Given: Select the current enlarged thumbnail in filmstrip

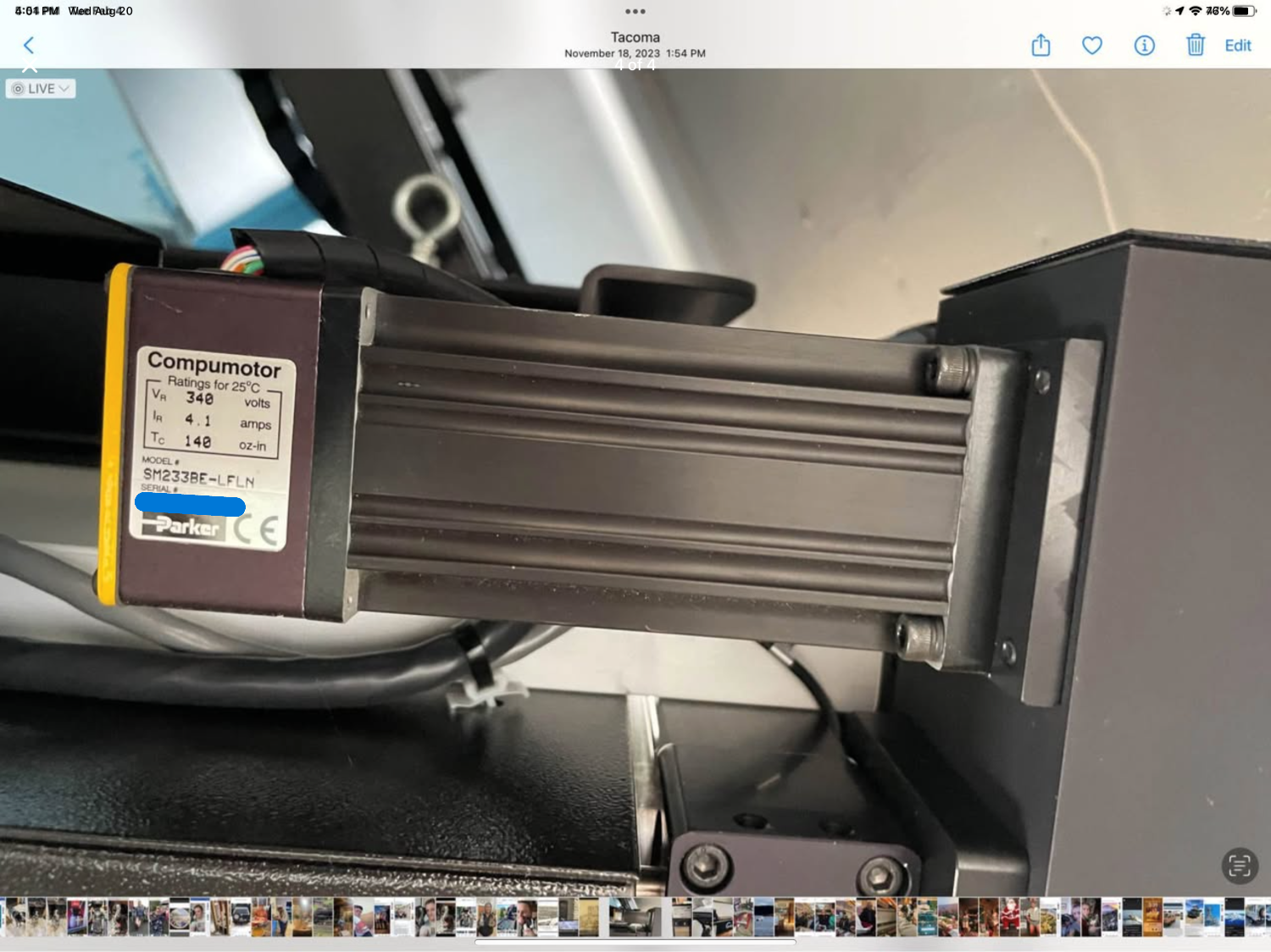Looking at the screenshot, I should [x=635, y=917].
